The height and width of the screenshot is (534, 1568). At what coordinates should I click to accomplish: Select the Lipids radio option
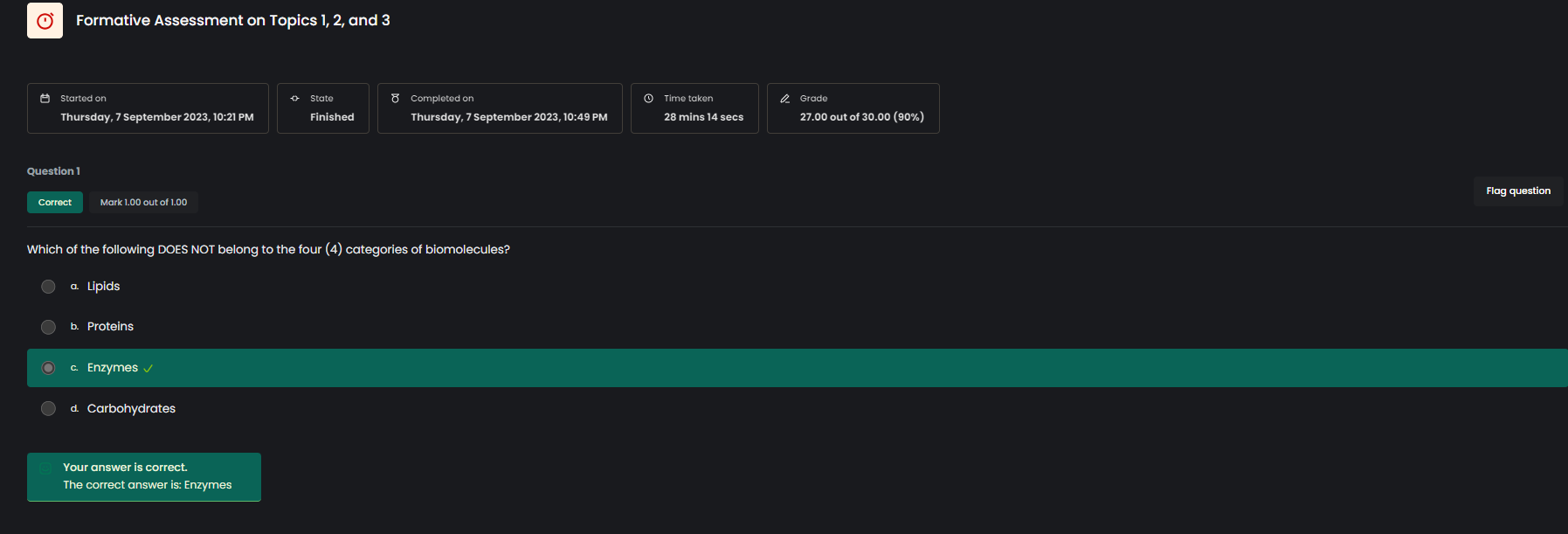[x=48, y=287]
